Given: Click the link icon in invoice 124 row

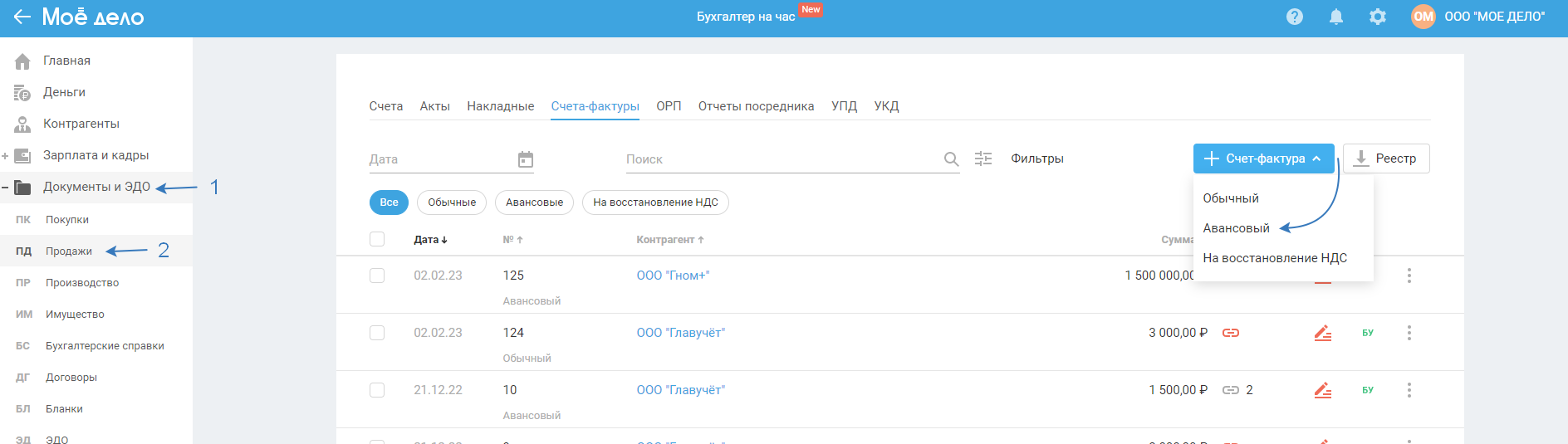Looking at the screenshot, I should click(1231, 333).
